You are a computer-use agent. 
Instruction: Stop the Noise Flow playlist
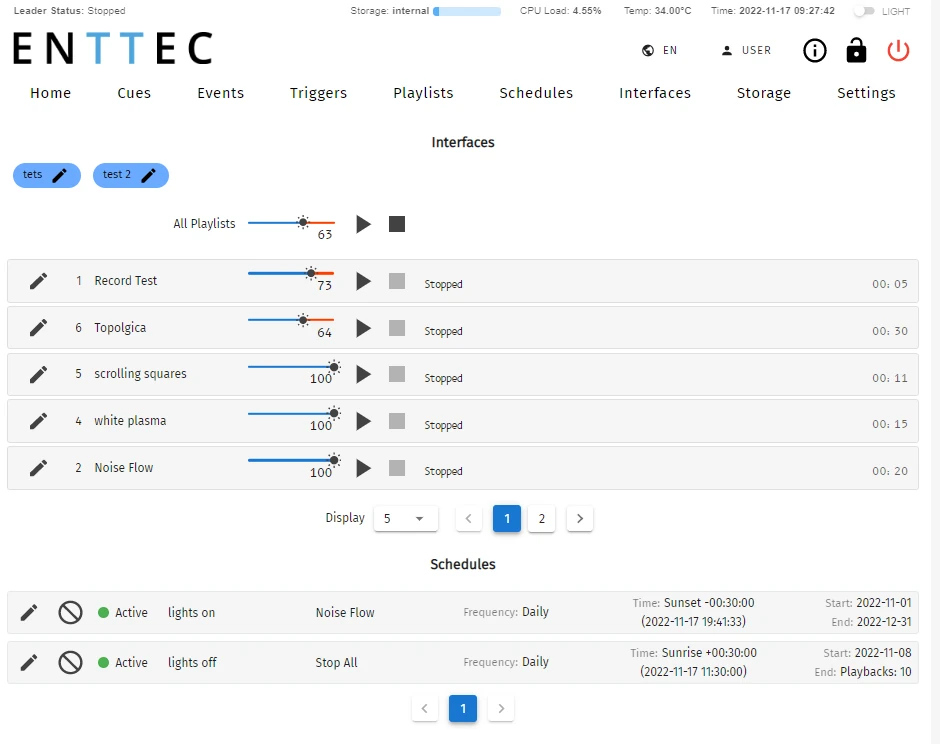[x=397, y=468]
